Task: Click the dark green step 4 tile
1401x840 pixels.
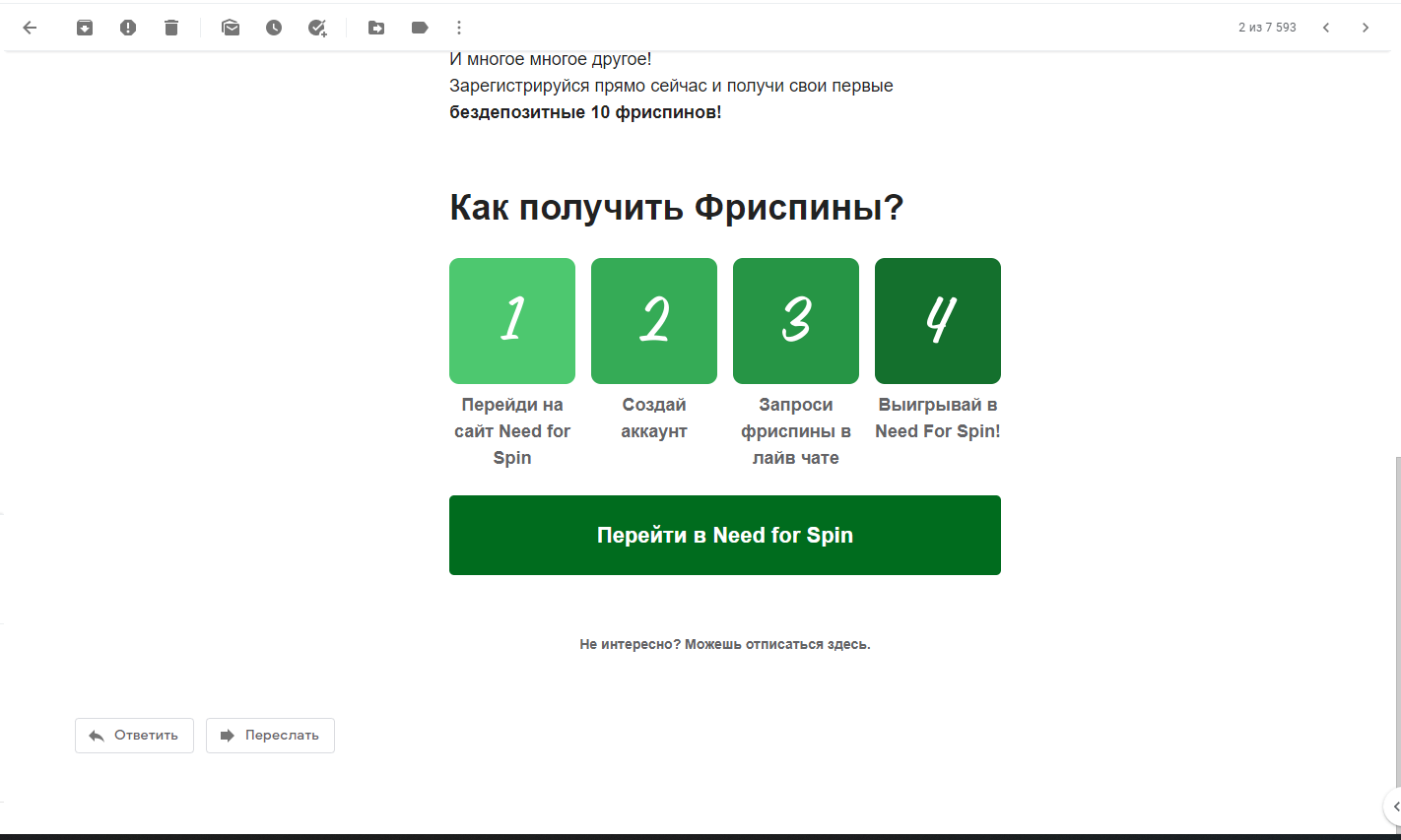Action: pos(938,321)
